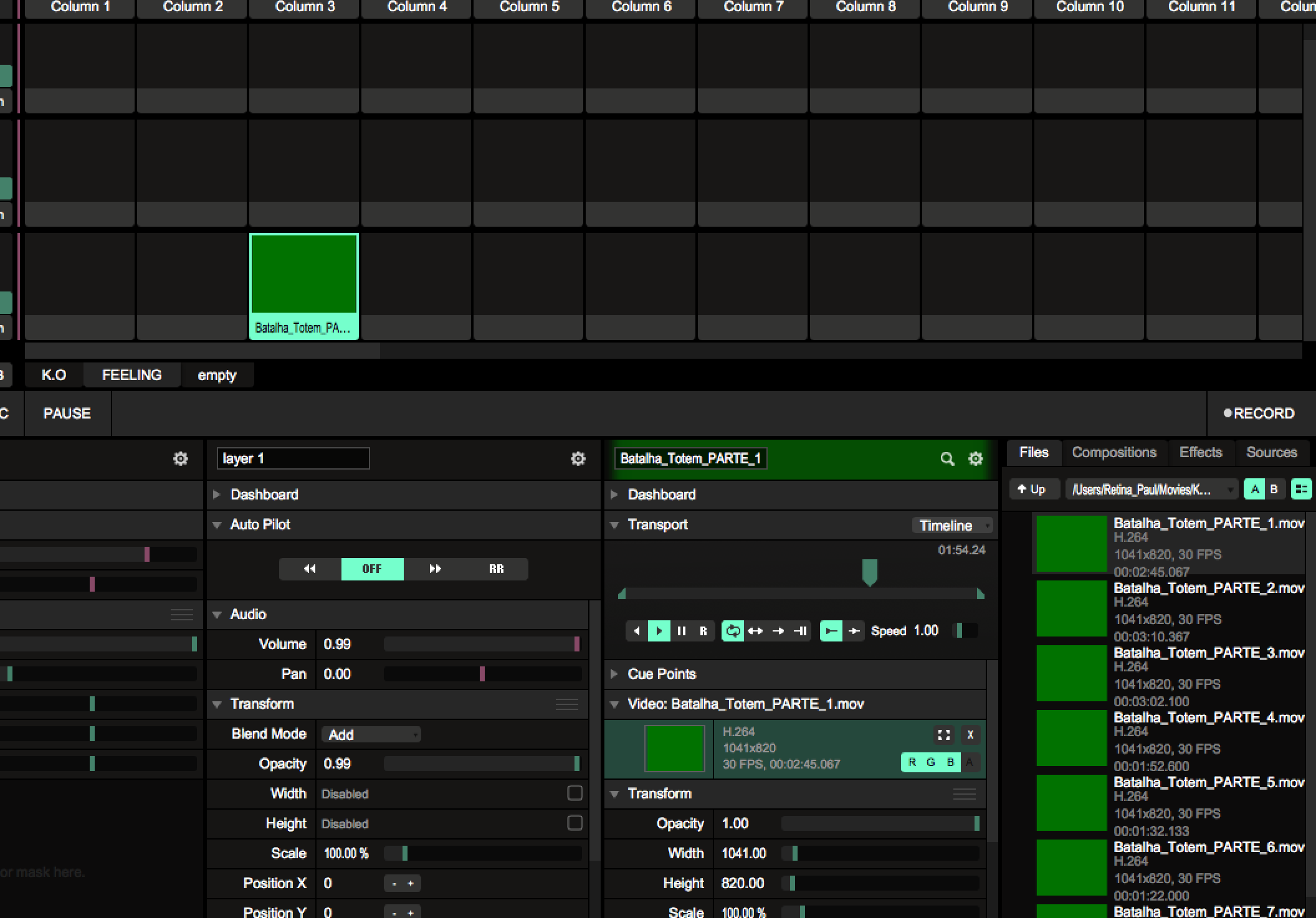Enable the layer Height checkbox
The width and height of the screenshot is (1316, 918).
point(575,823)
